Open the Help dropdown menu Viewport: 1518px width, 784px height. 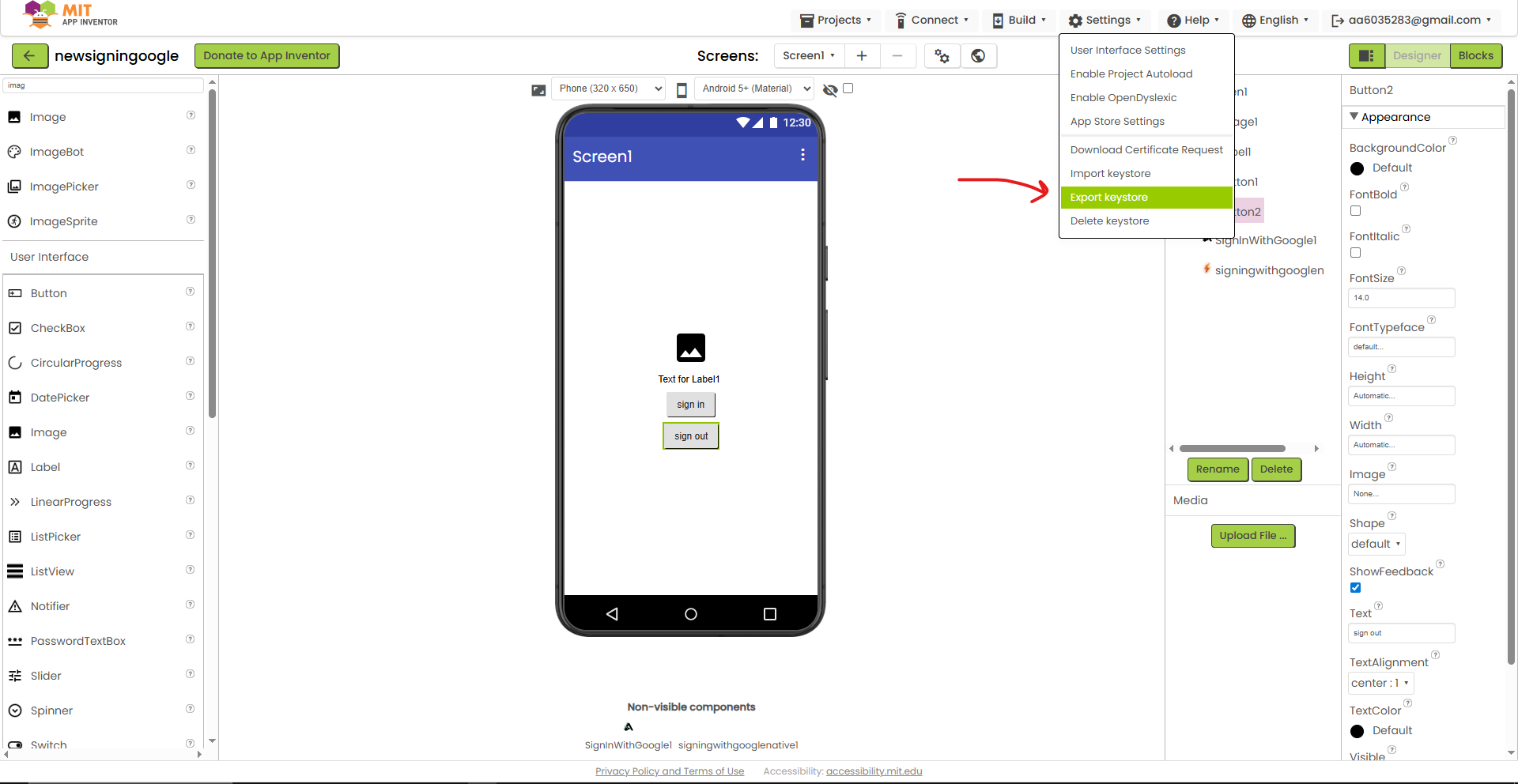point(1194,20)
